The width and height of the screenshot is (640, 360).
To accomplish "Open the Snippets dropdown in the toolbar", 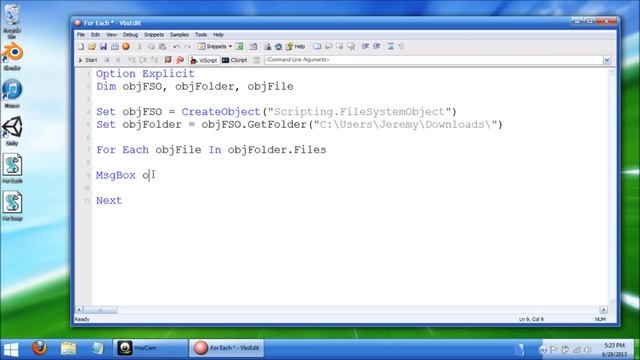I will [215, 47].
